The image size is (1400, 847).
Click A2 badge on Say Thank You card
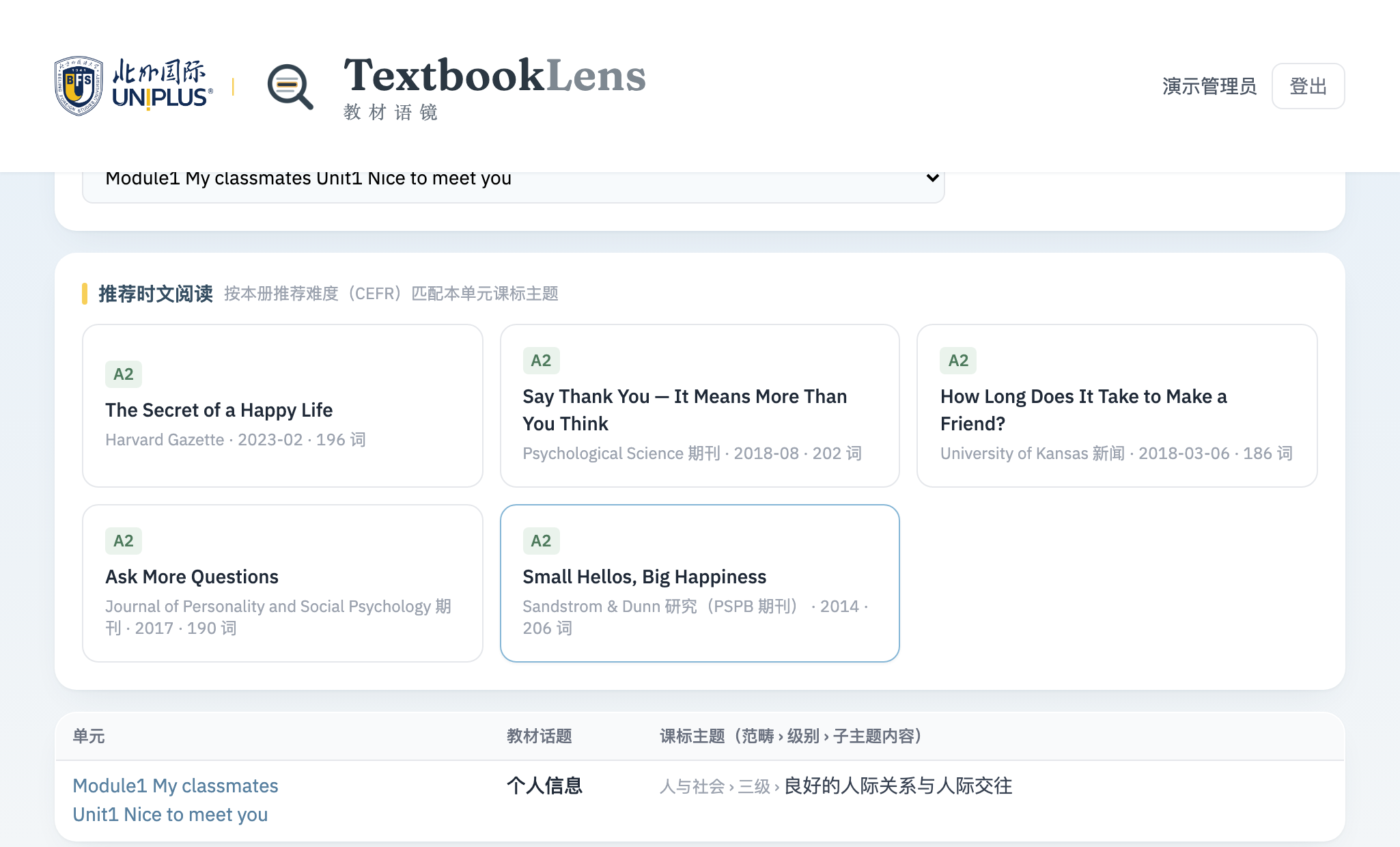tap(541, 361)
